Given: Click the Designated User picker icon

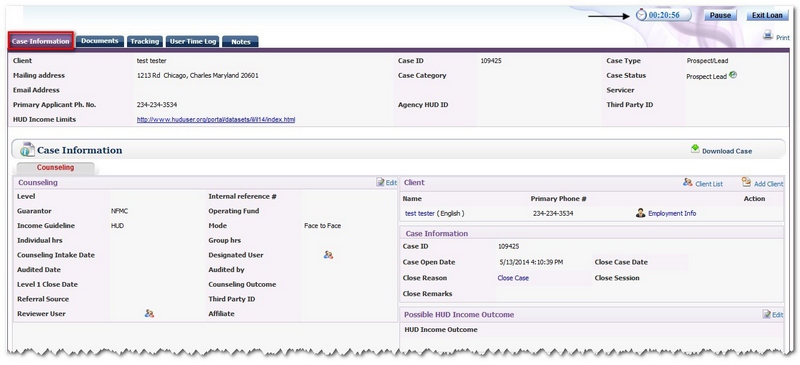Looking at the screenshot, I should [328, 255].
